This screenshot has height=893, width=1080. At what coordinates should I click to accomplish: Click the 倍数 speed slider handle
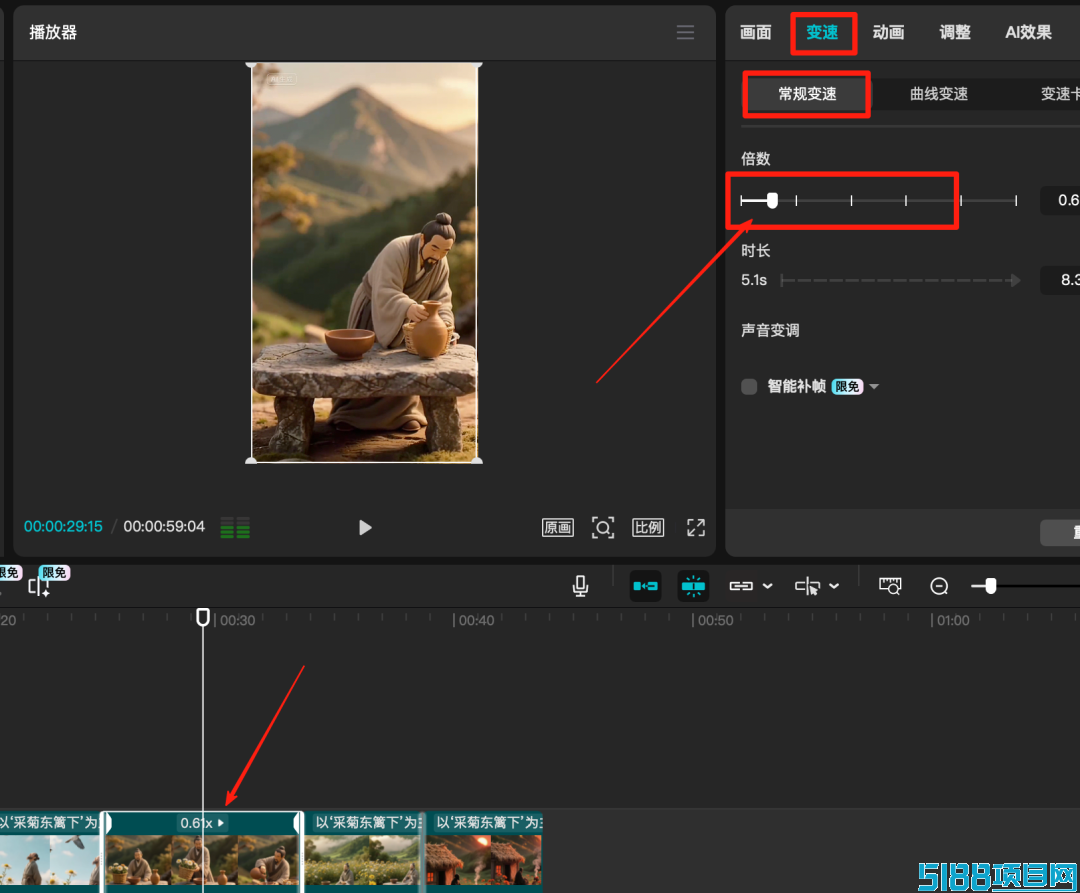[x=772, y=200]
